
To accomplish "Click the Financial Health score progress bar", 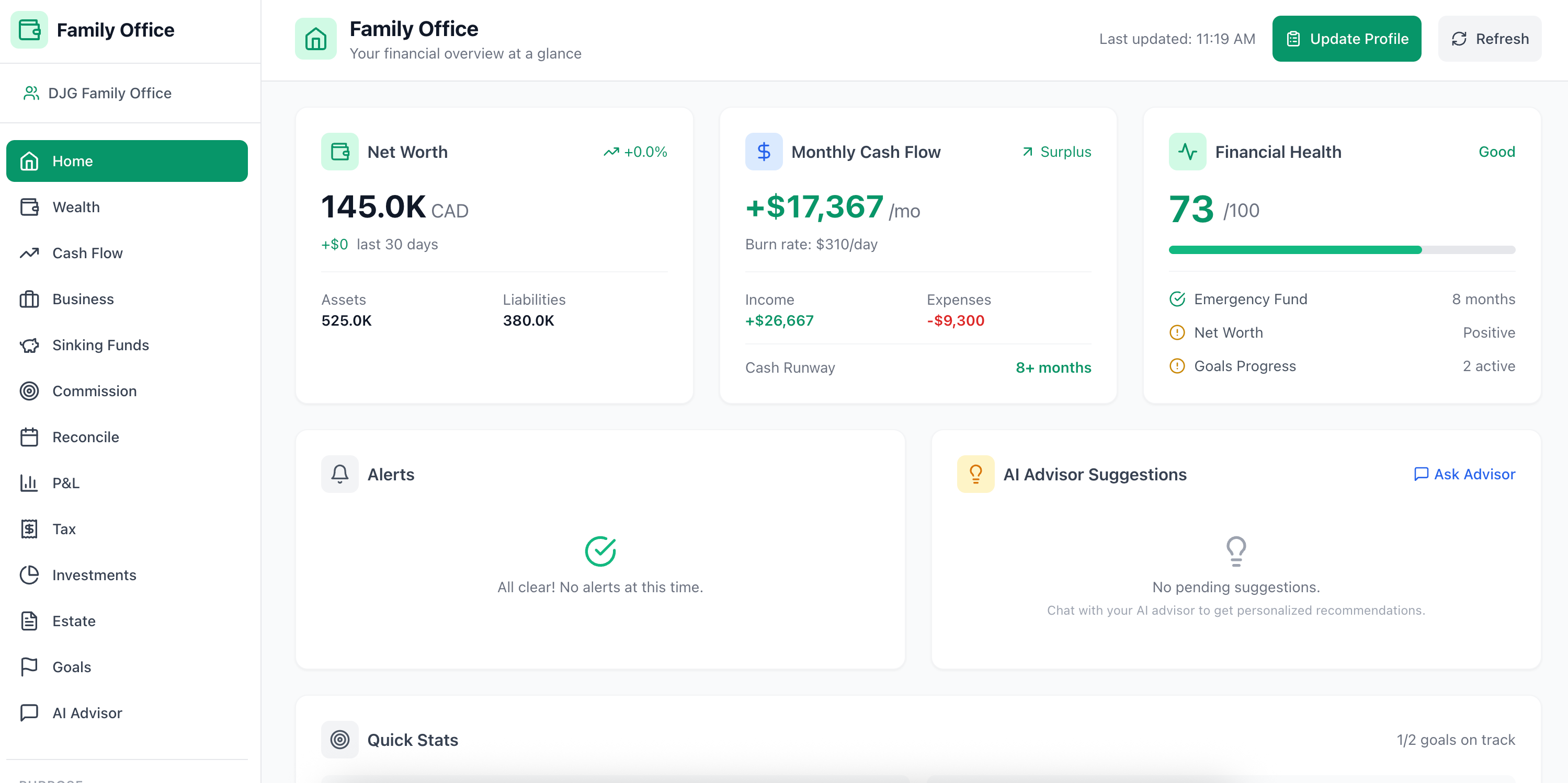I will [1342, 250].
